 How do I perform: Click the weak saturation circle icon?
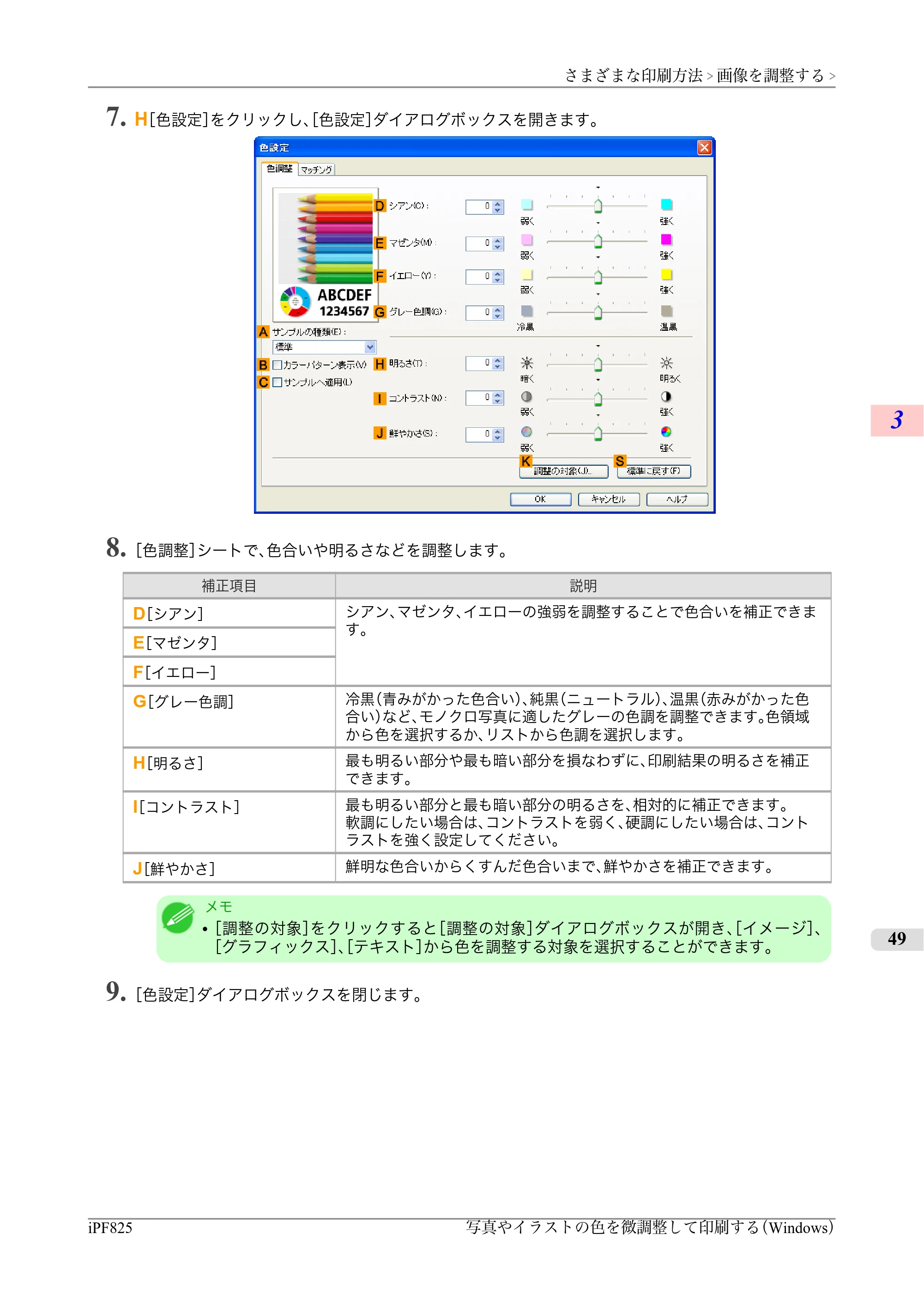(527, 432)
